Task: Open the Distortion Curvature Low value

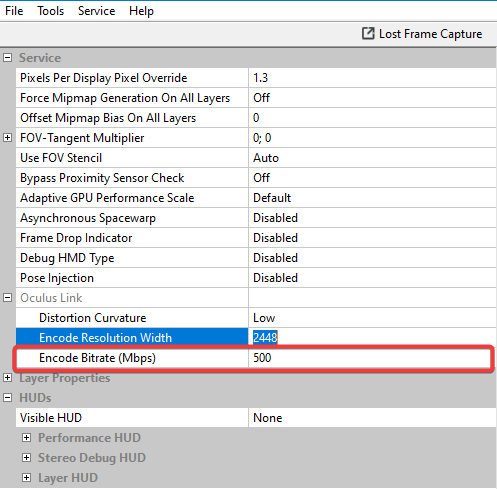Action: click(x=372, y=318)
